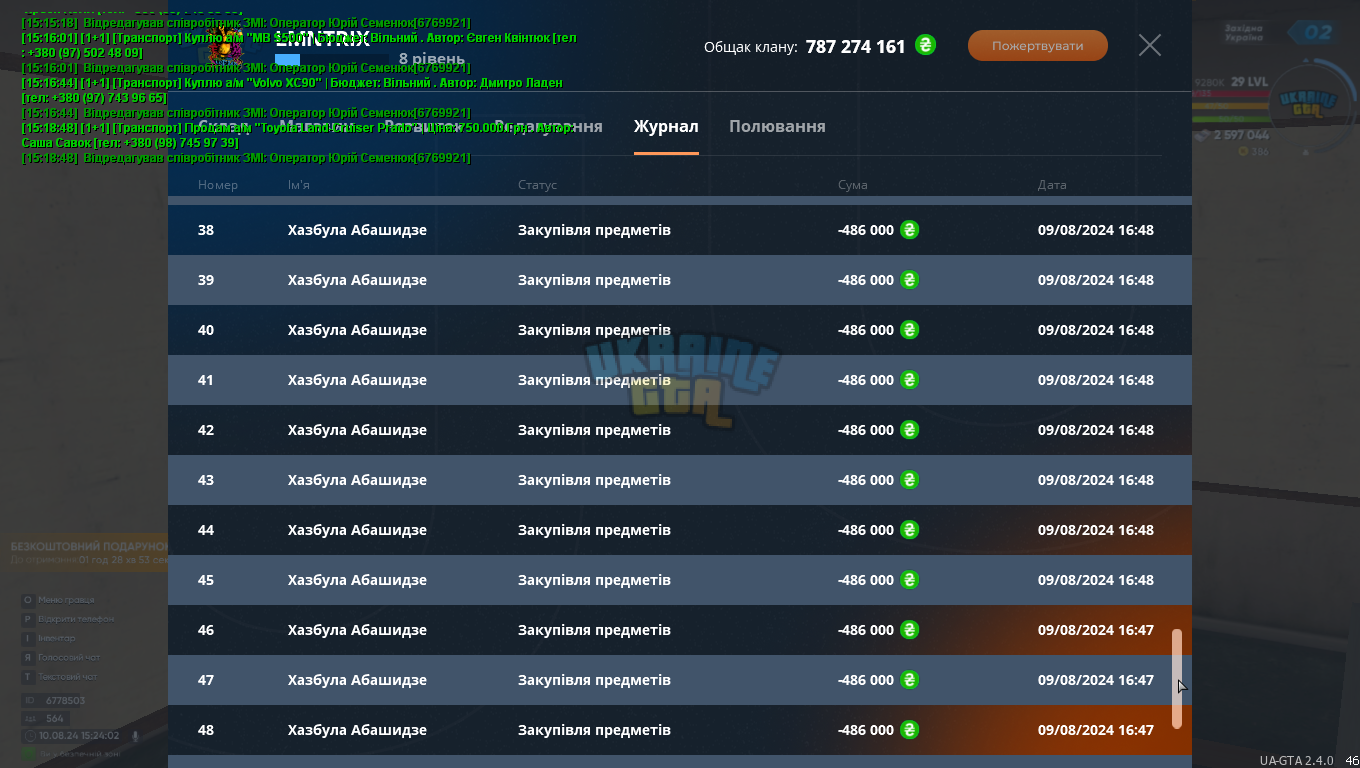The width and height of the screenshot is (1360, 768).
Task: Click the O key hint for Меню гравця
Action: click(x=28, y=600)
